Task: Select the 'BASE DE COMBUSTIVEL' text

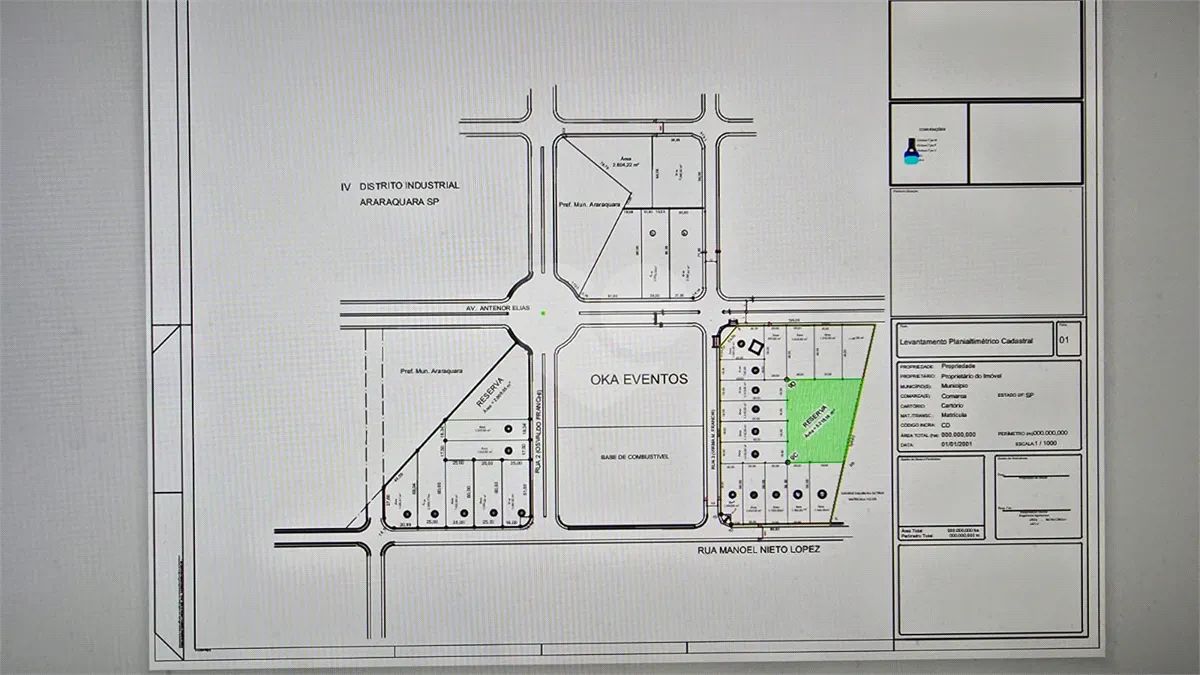Action: (x=634, y=456)
